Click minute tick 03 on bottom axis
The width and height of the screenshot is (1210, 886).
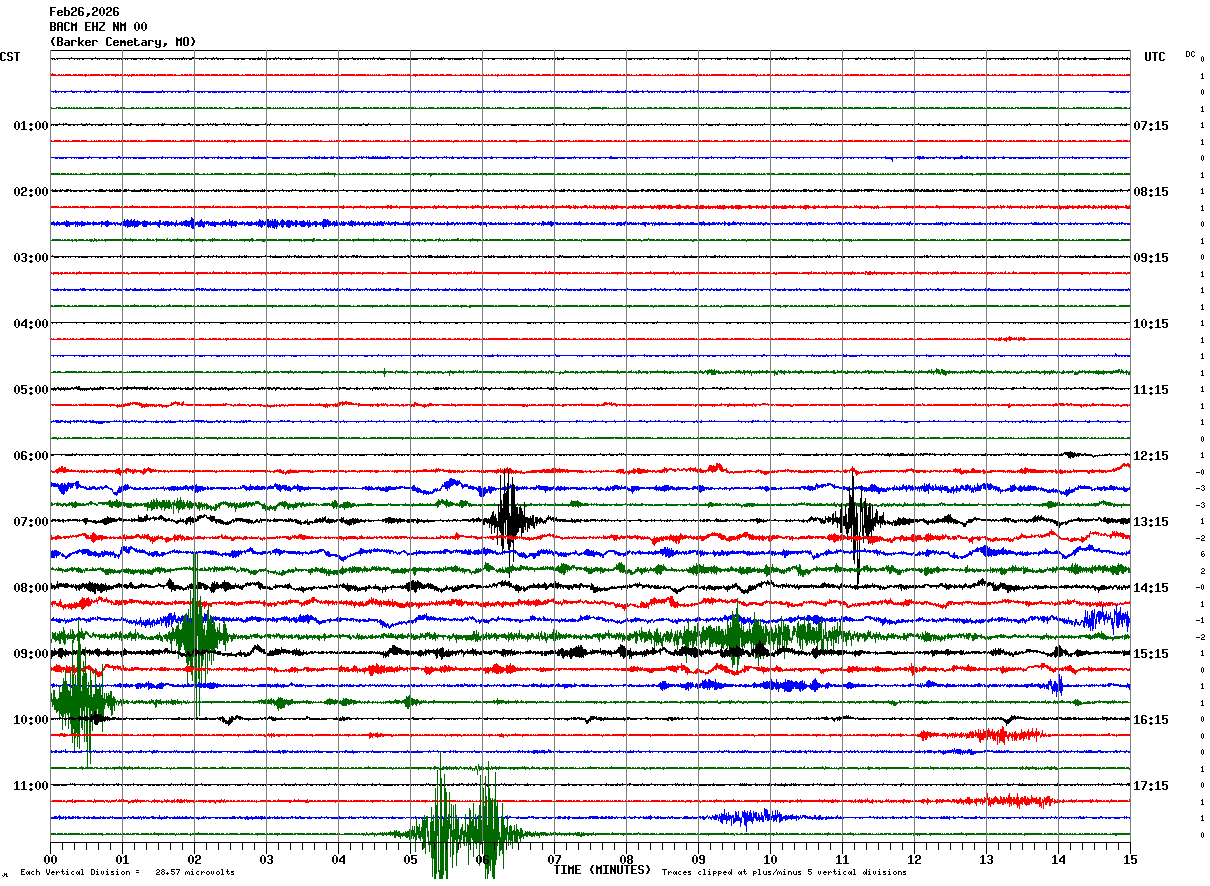pos(266,859)
